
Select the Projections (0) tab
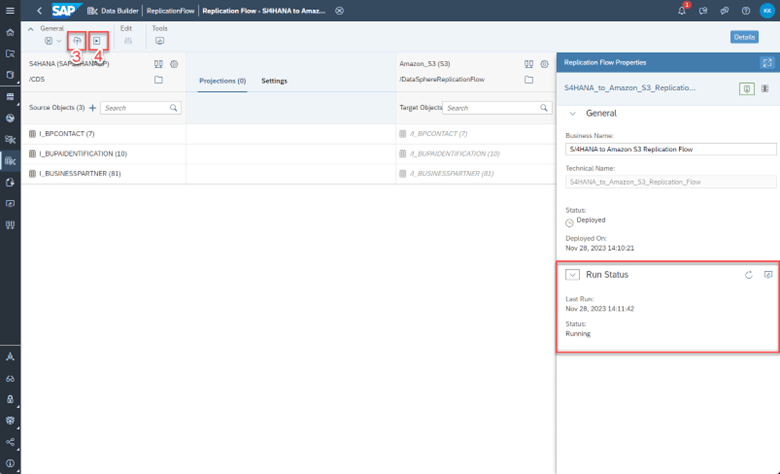pos(222,81)
